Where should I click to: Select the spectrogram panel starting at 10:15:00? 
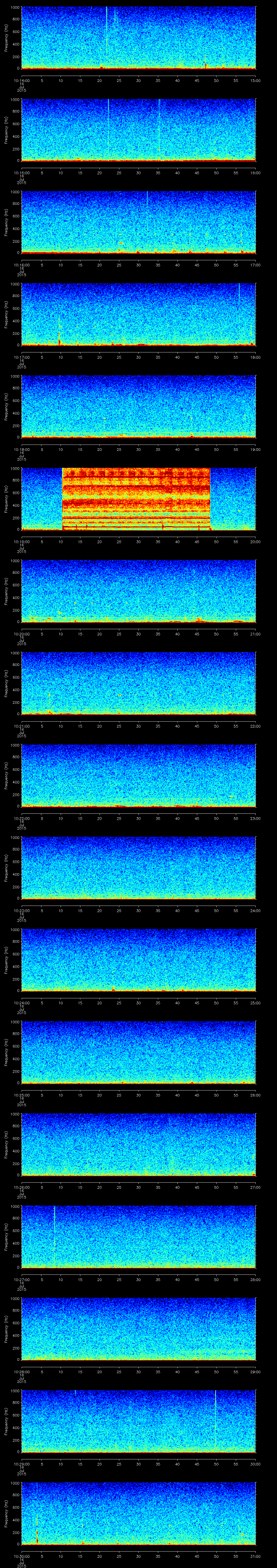[x=138, y=130]
